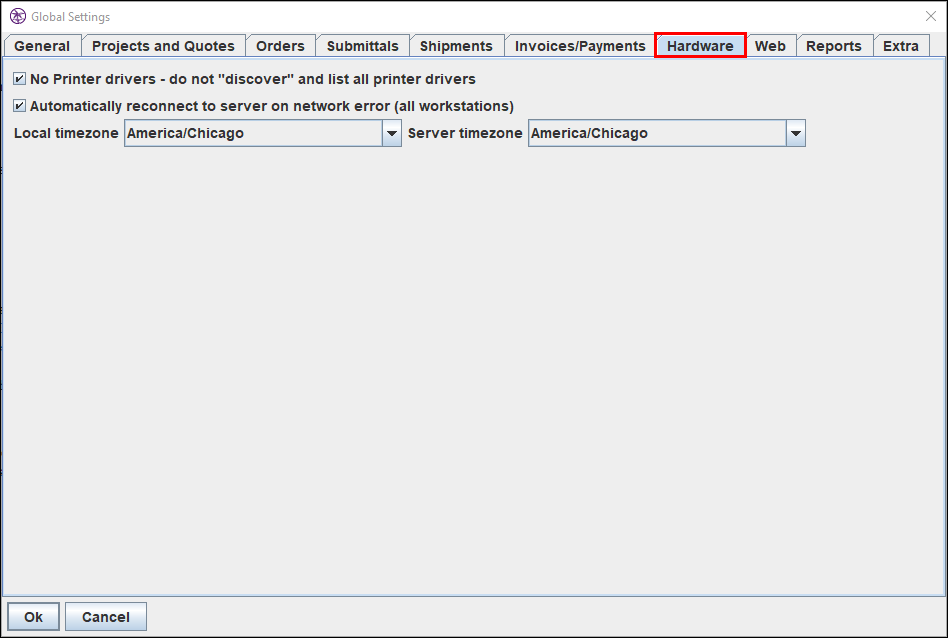Open the Reports tab
This screenshot has height=638, width=948.
point(835,45)
